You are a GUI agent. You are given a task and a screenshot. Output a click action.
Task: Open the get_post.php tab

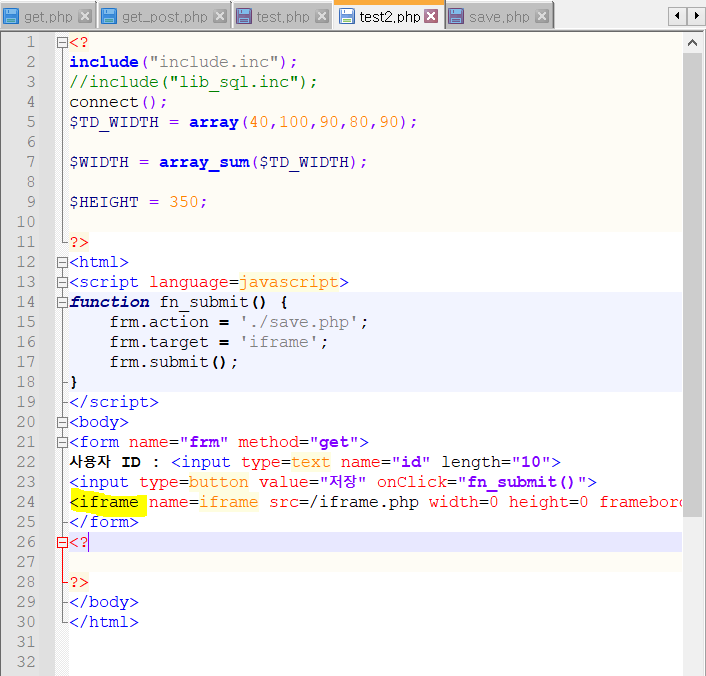164,17
